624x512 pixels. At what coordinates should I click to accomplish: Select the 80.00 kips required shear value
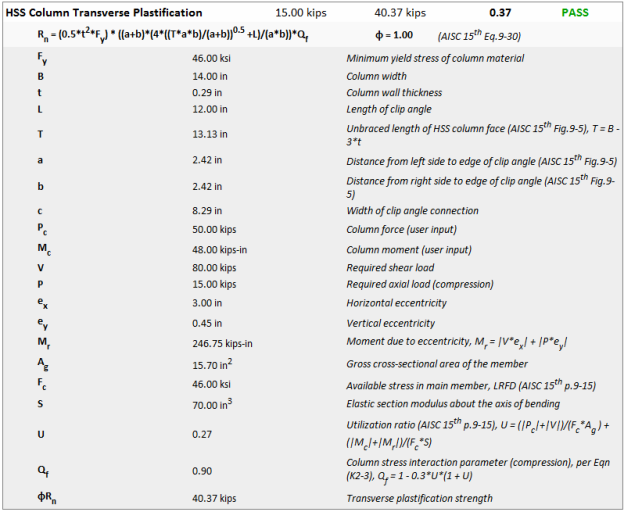coord(214,268)
